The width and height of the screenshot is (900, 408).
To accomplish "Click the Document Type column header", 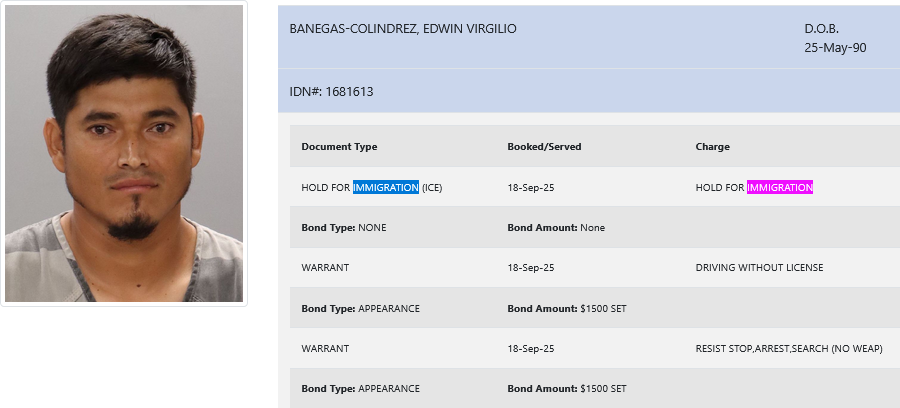I will pyautogui.click(x=339, y=146).
